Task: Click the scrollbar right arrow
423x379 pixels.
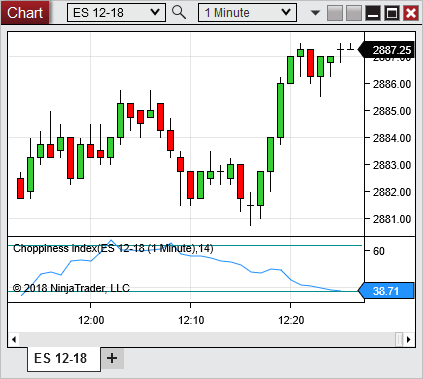Action: tap(409, 340)
